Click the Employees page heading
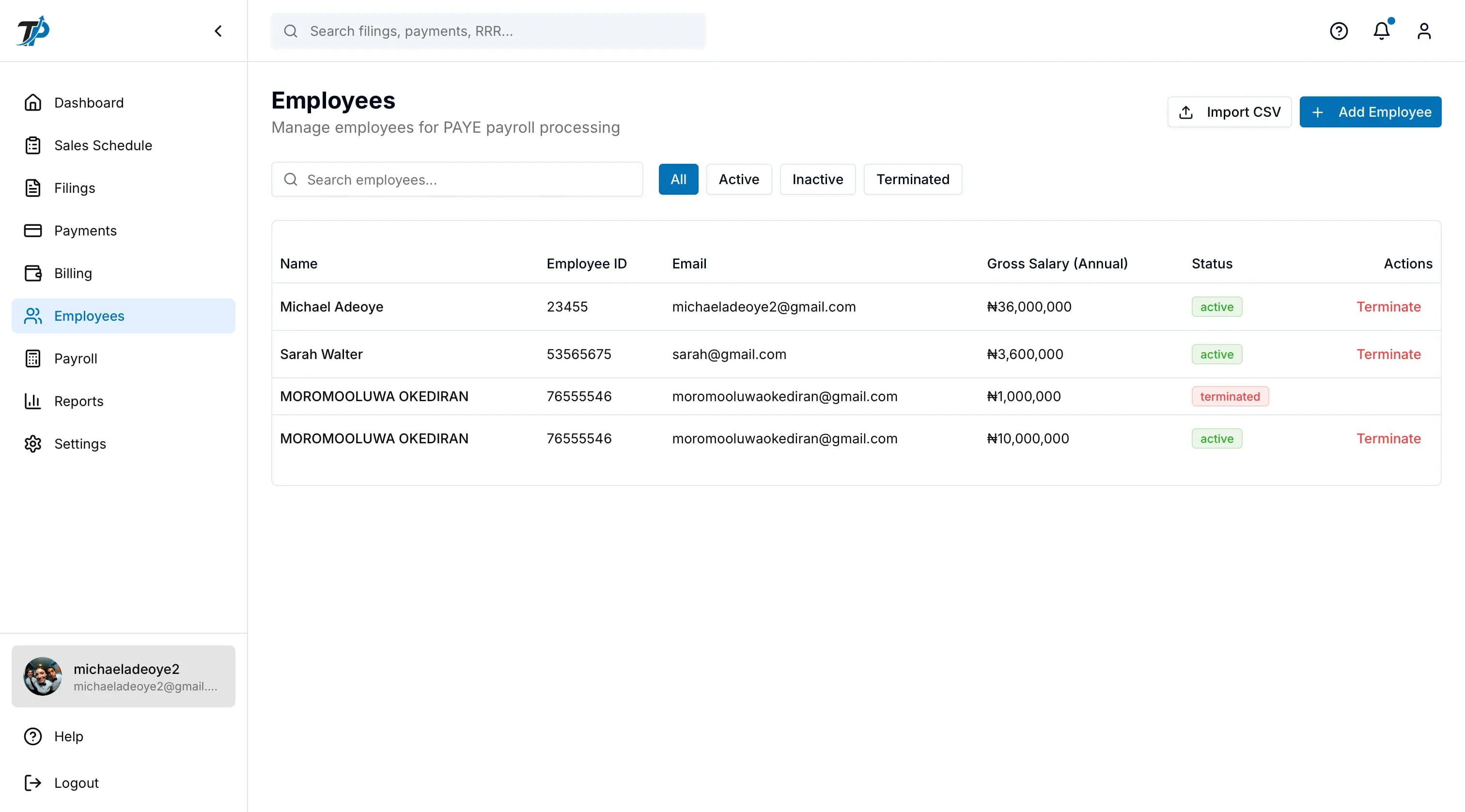 click(333, 101)
